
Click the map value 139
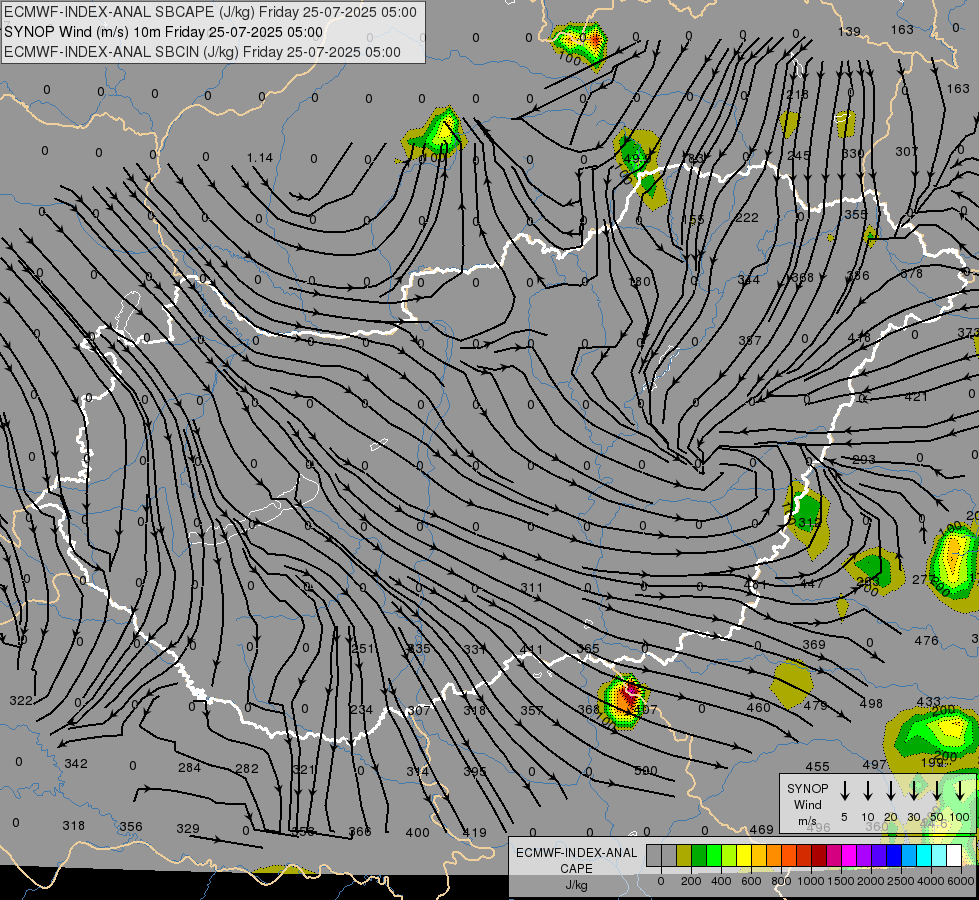[849, 32]
